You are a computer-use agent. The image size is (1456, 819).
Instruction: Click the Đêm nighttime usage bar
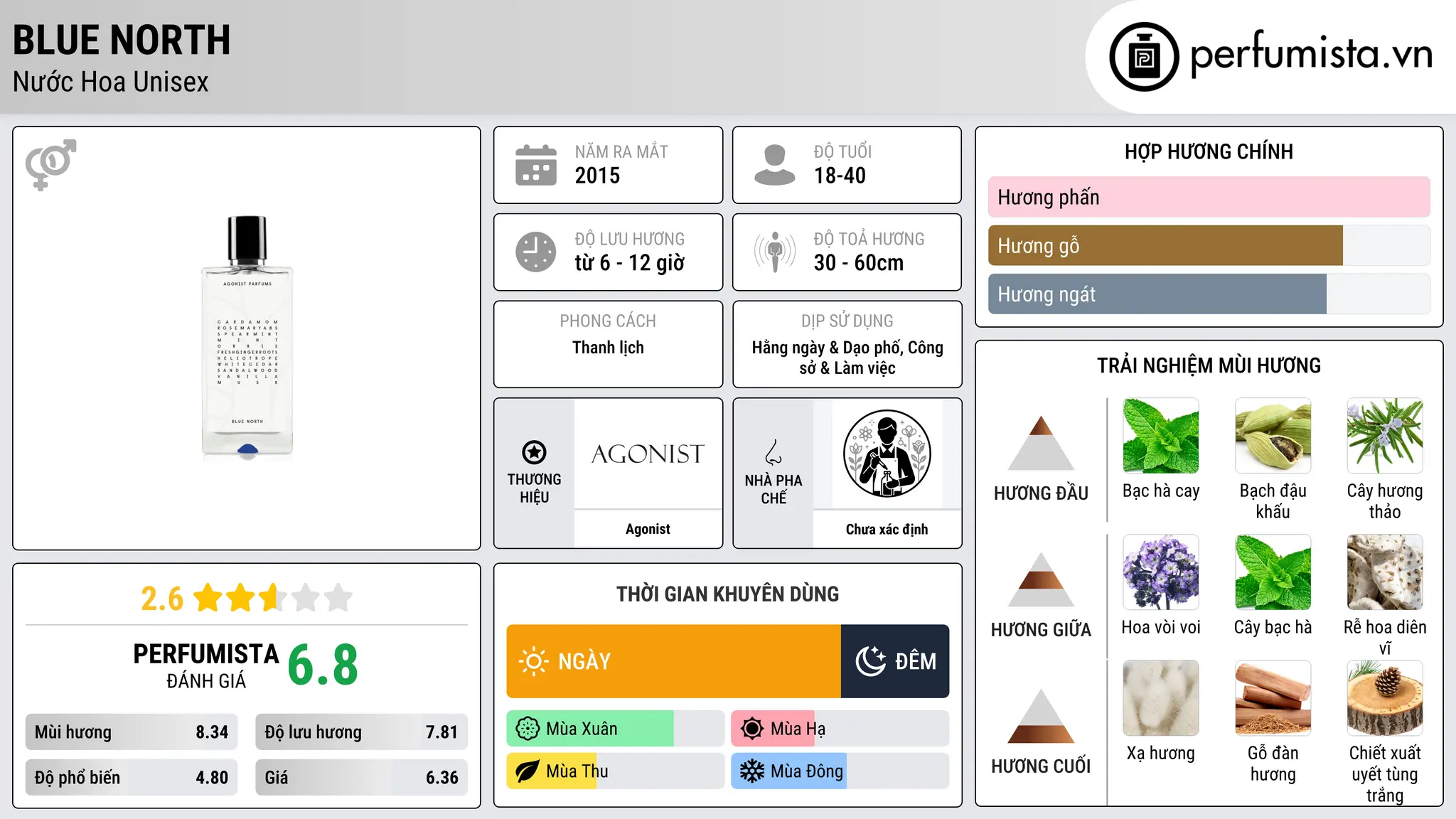[x=895, y=661]
